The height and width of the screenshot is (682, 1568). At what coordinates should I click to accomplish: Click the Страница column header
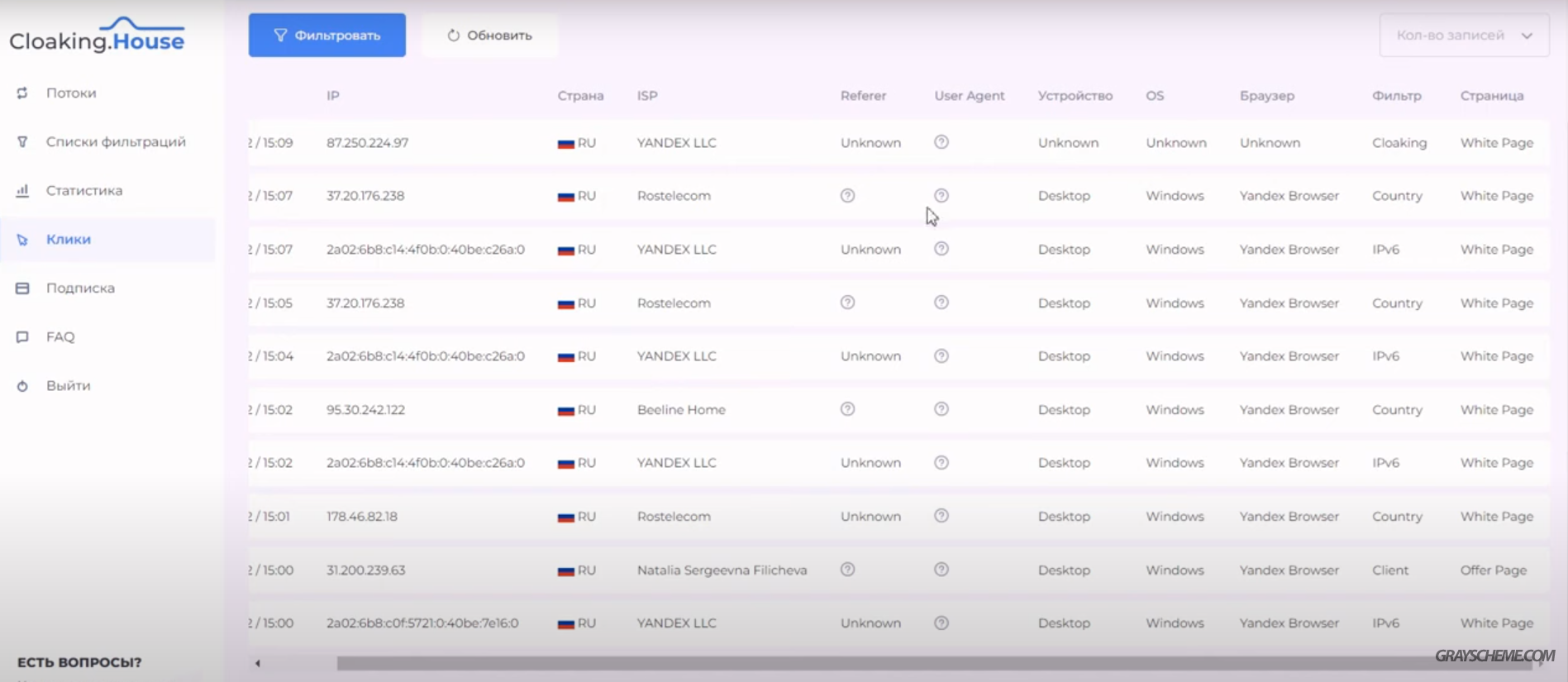click(x=1491, y=95)
